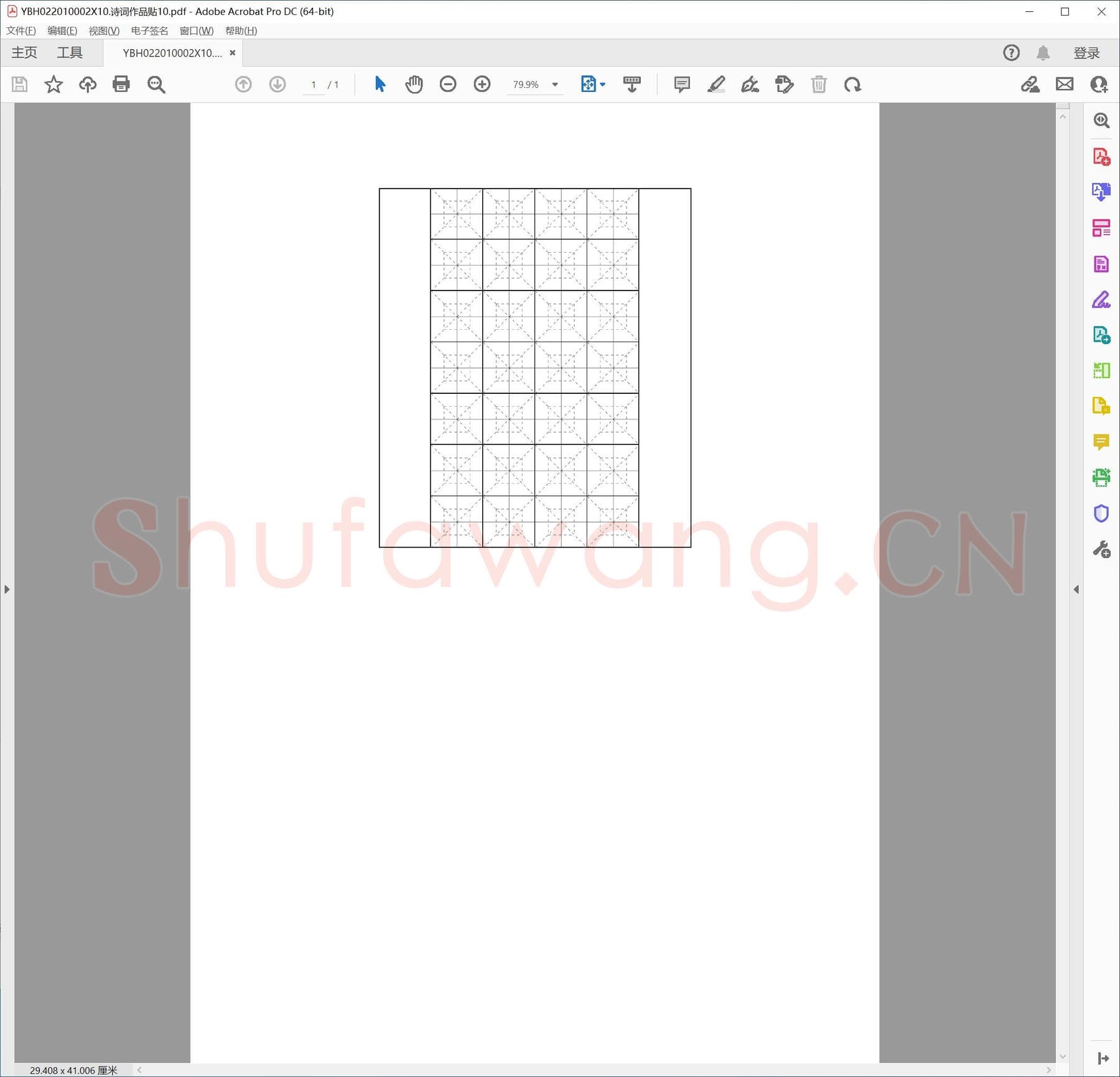The height and width of the screenshot is (1077, 1120).
Task: Click the Save file icon
Action: 20,84
